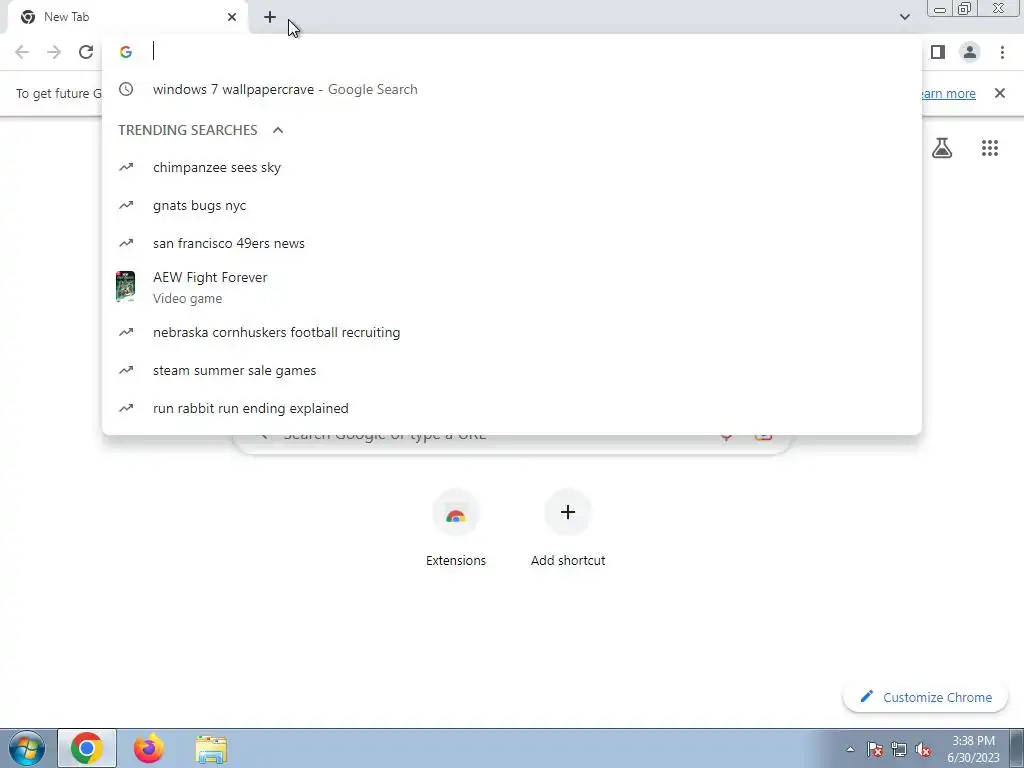
Task: Click AEW Fight Forever cover thumbnail
Action: pyautogui.click(x=125, y=287)
